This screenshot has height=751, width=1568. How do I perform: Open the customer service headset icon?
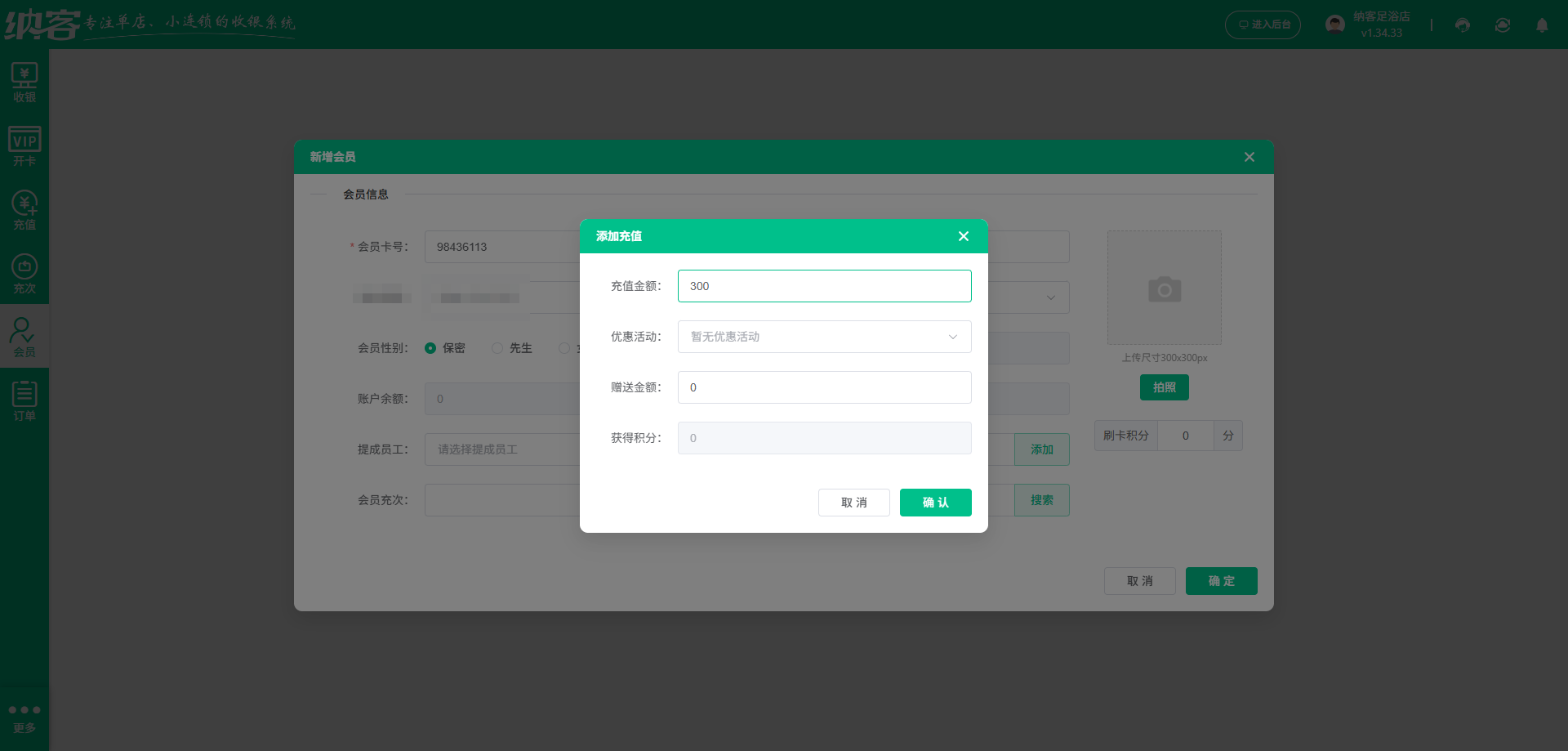point(1463,25)
